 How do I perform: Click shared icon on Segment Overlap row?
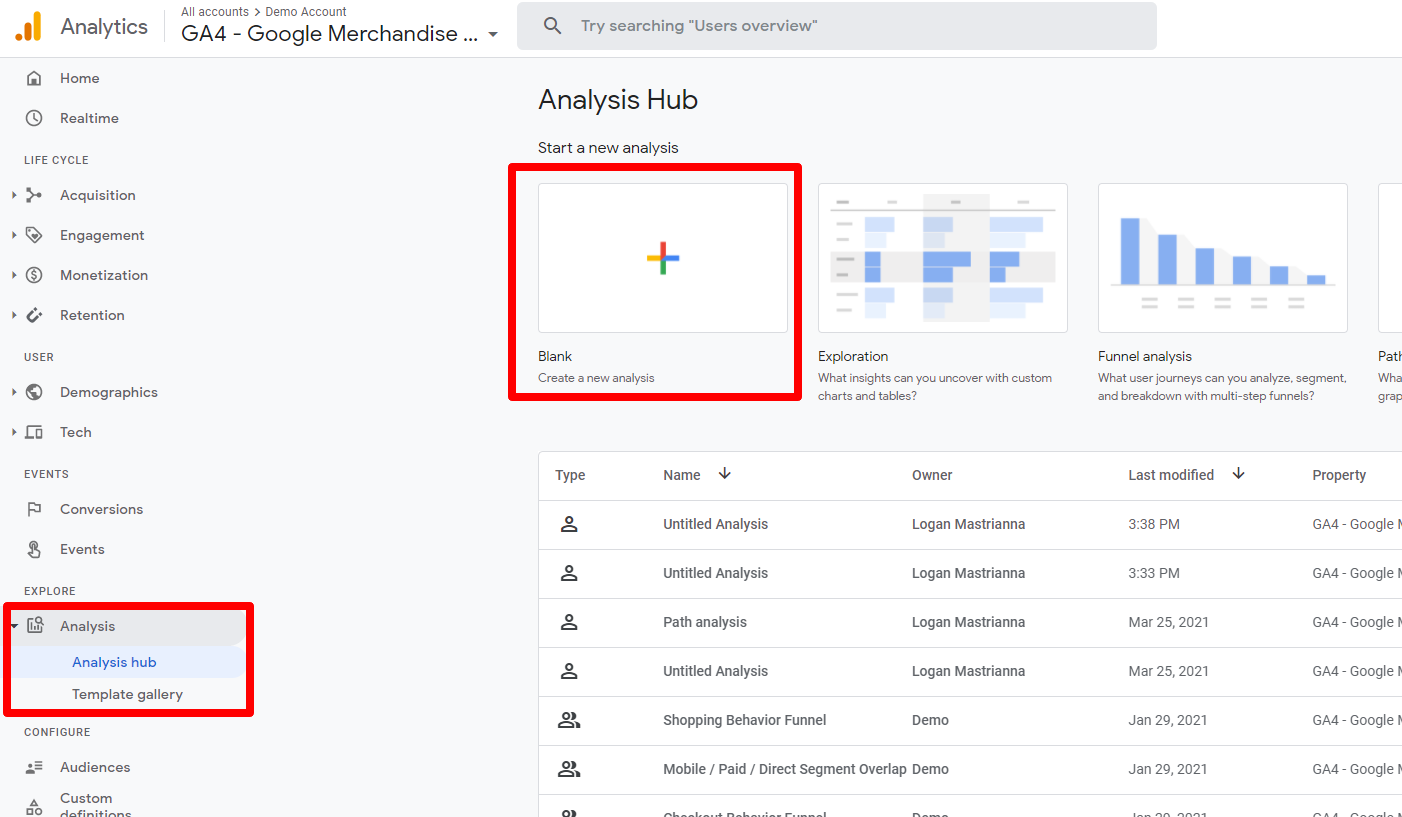[x=569, y=769]
